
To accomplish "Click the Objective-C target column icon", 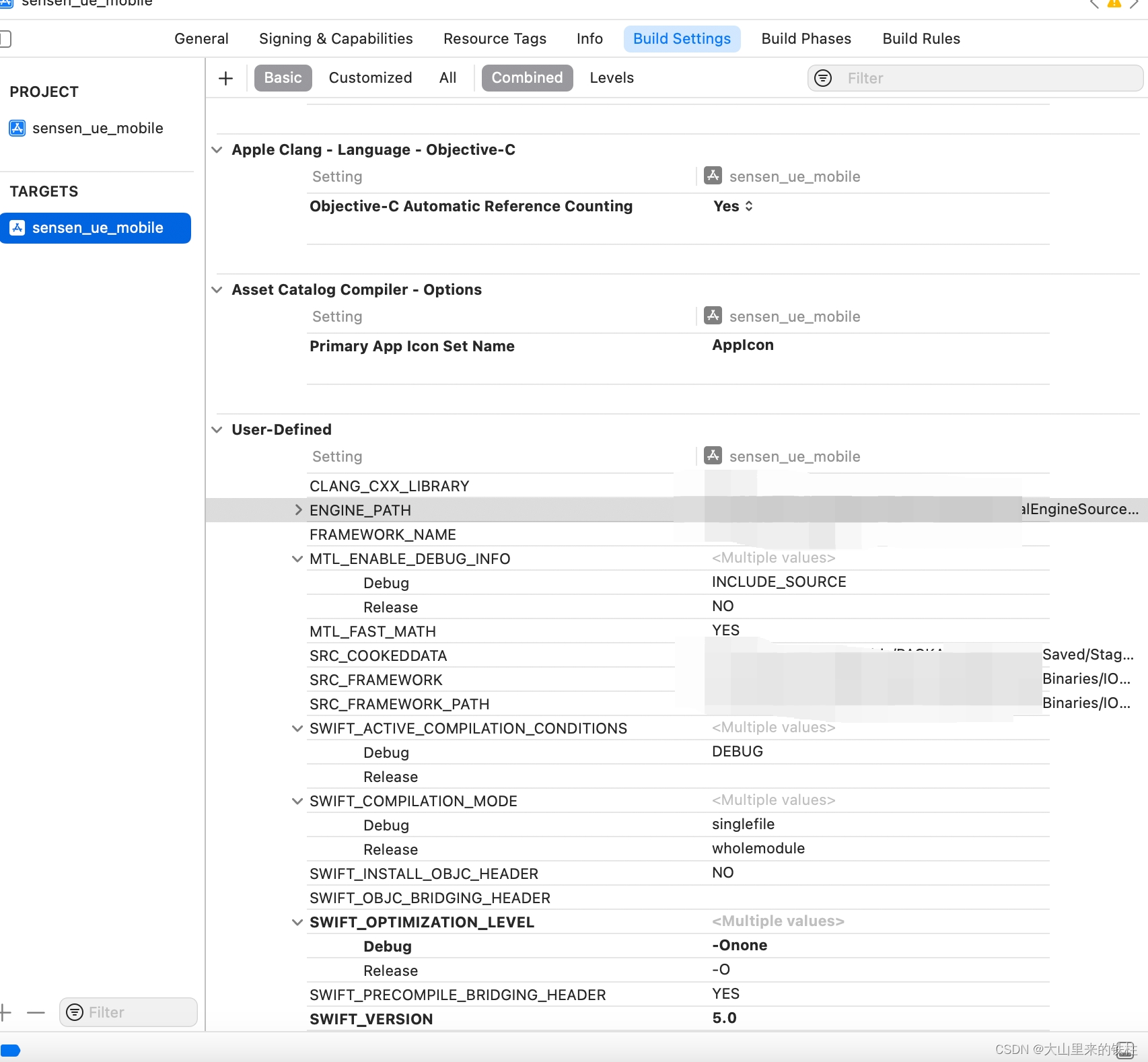I will click(x=713, y=176).
